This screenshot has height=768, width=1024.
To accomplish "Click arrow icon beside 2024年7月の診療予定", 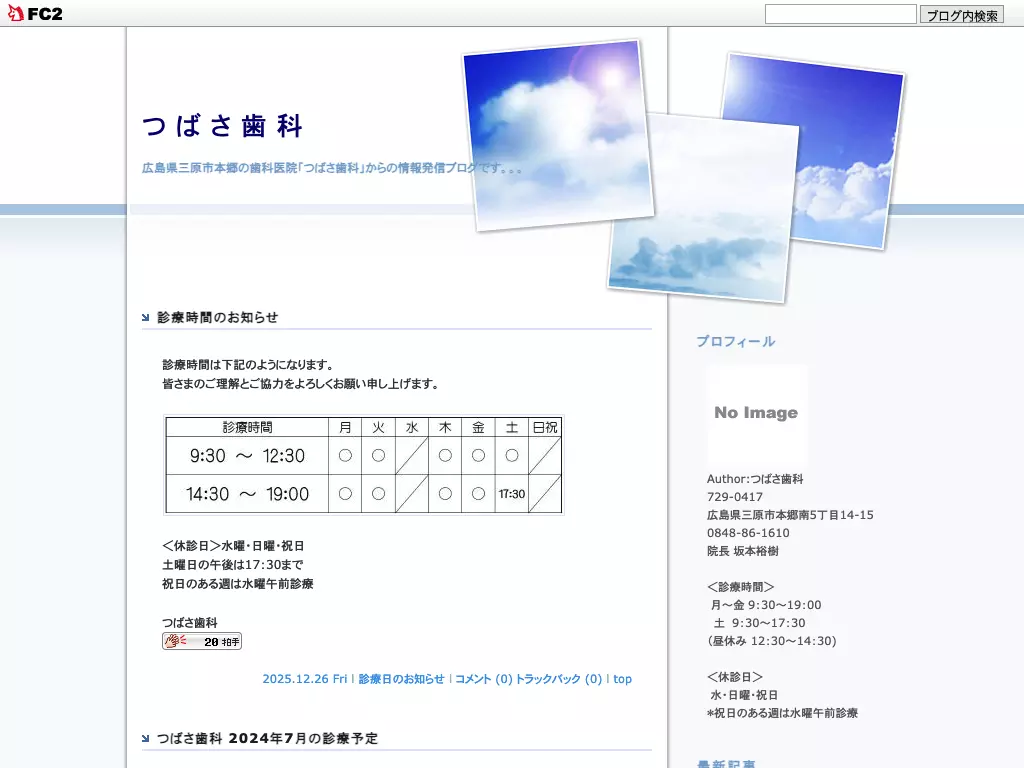I will point(146,739).
